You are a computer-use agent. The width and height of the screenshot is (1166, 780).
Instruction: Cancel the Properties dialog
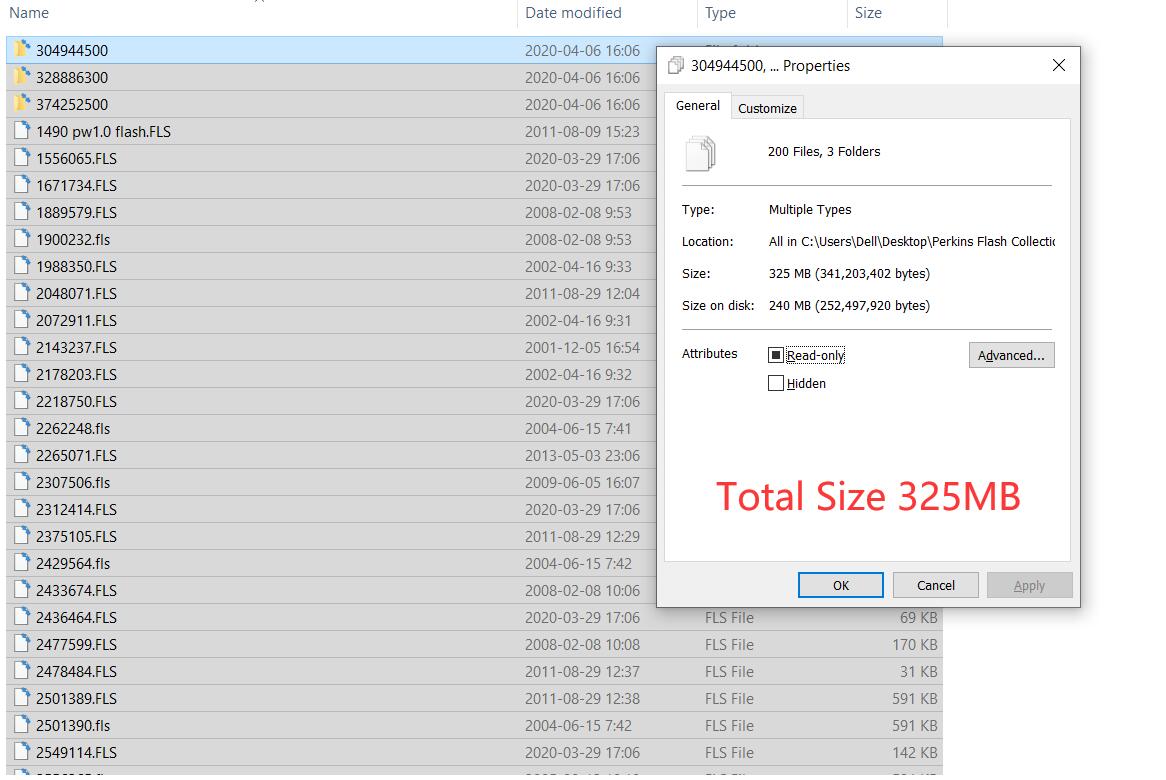(x=935, y=585)
